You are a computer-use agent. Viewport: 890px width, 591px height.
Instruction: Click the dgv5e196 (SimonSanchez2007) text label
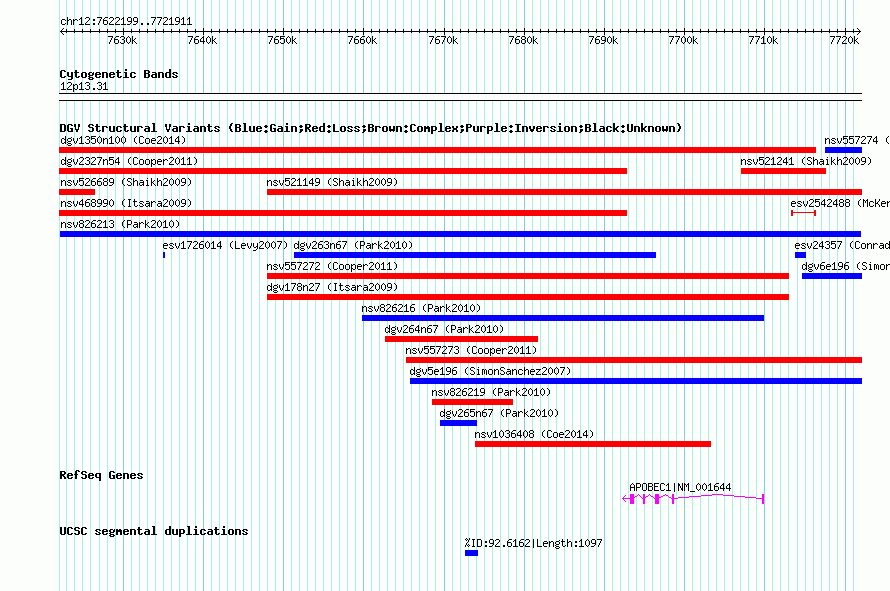490,371
